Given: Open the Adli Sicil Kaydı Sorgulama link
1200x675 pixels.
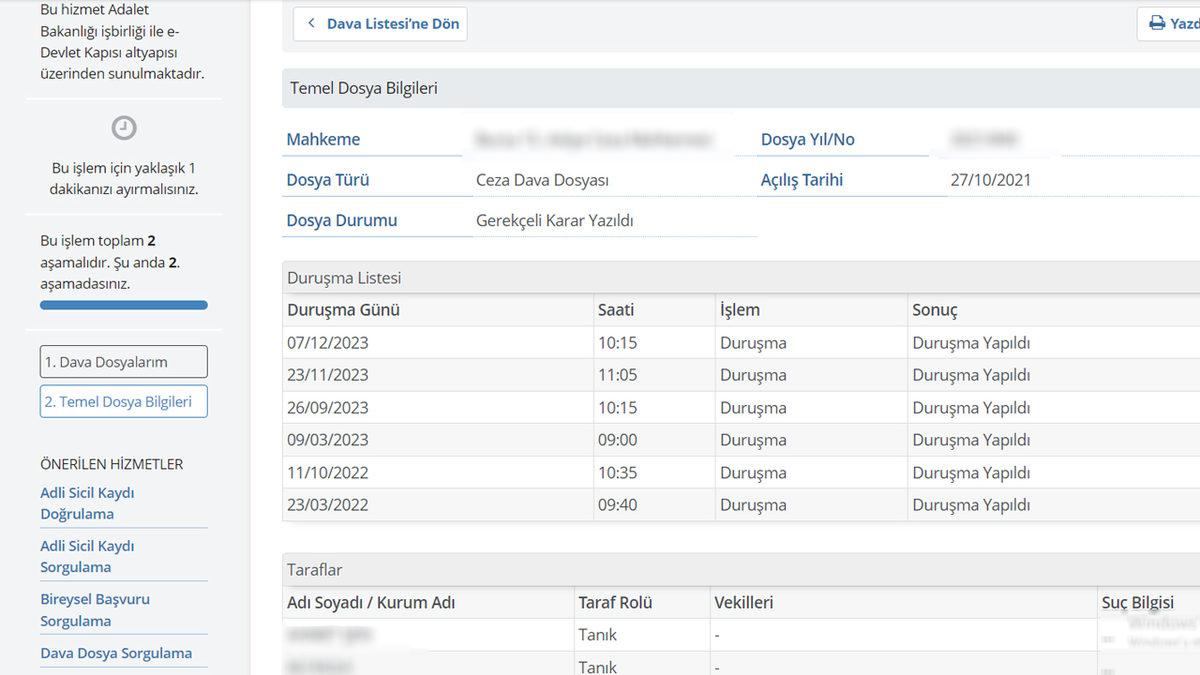Looking at the screenshot, I should (87, 556).
